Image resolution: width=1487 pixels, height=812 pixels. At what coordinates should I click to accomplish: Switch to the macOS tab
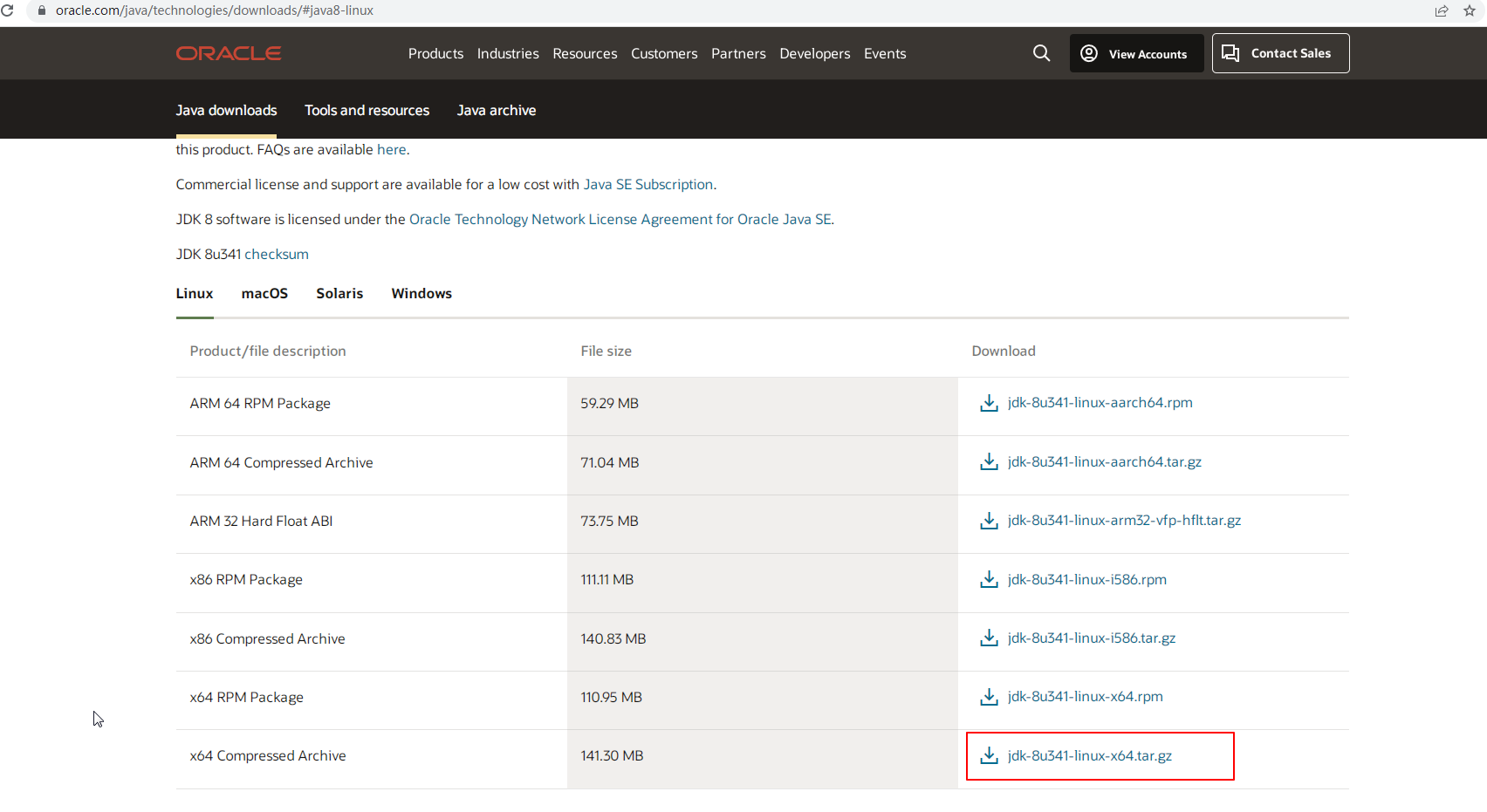(264, 294)
